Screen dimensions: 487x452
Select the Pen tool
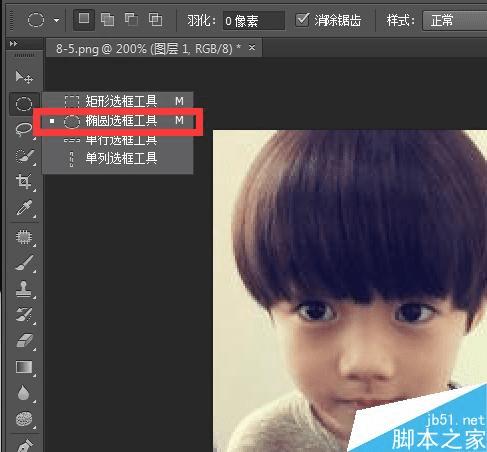point(24,445)
